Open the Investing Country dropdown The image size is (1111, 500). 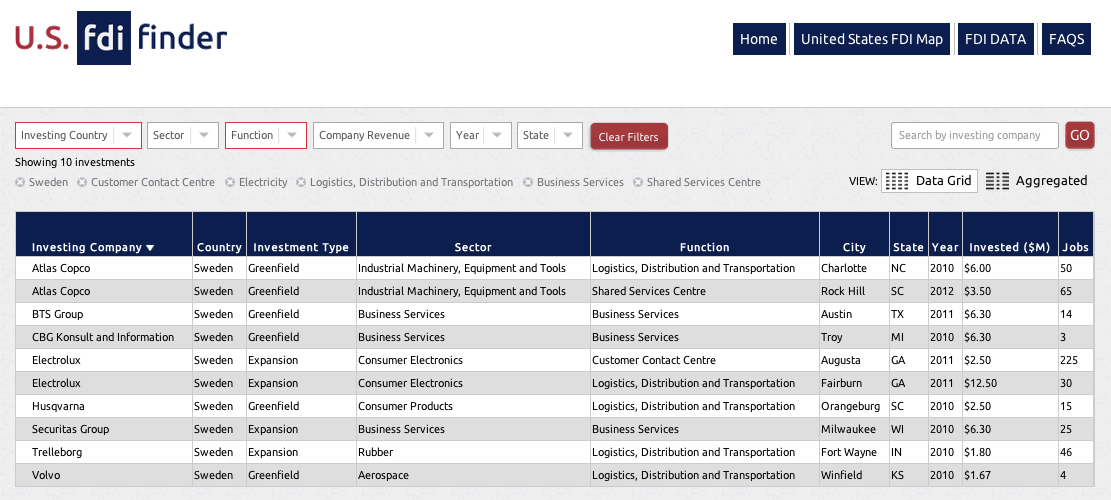pyautogui.click(x=79, y=135)
